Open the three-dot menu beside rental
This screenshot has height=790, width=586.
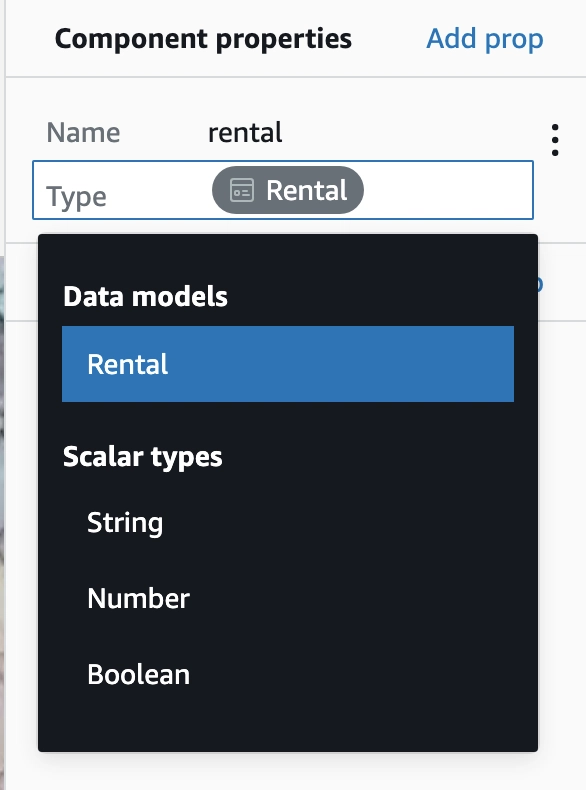click(555, 140)
